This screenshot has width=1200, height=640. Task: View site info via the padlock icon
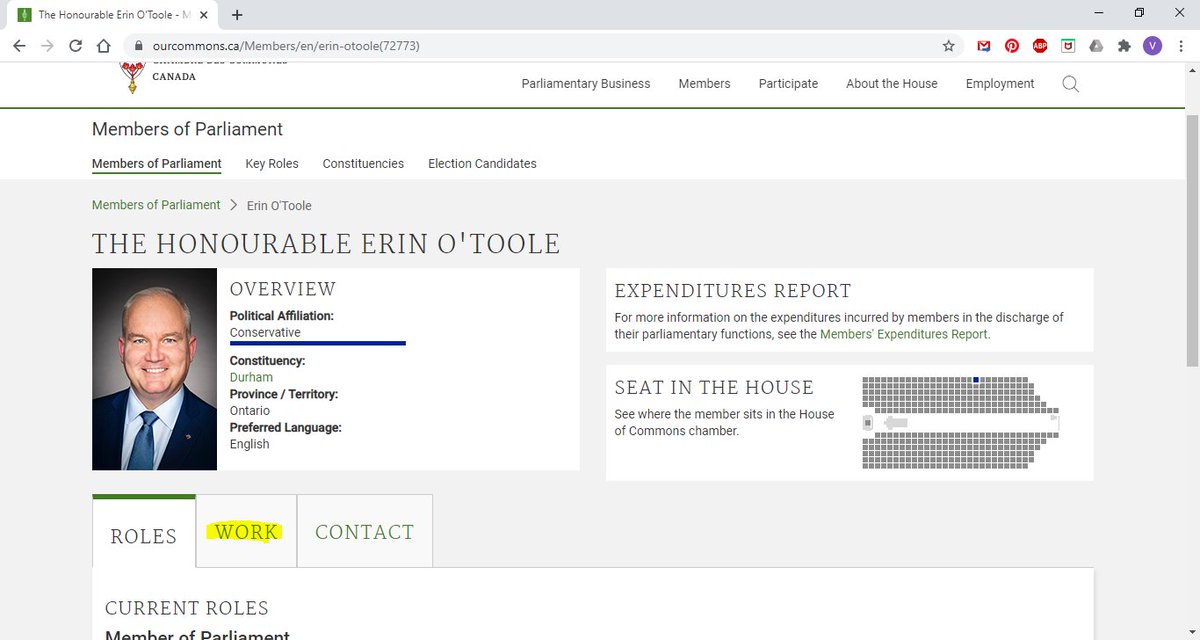pos(139,46)
